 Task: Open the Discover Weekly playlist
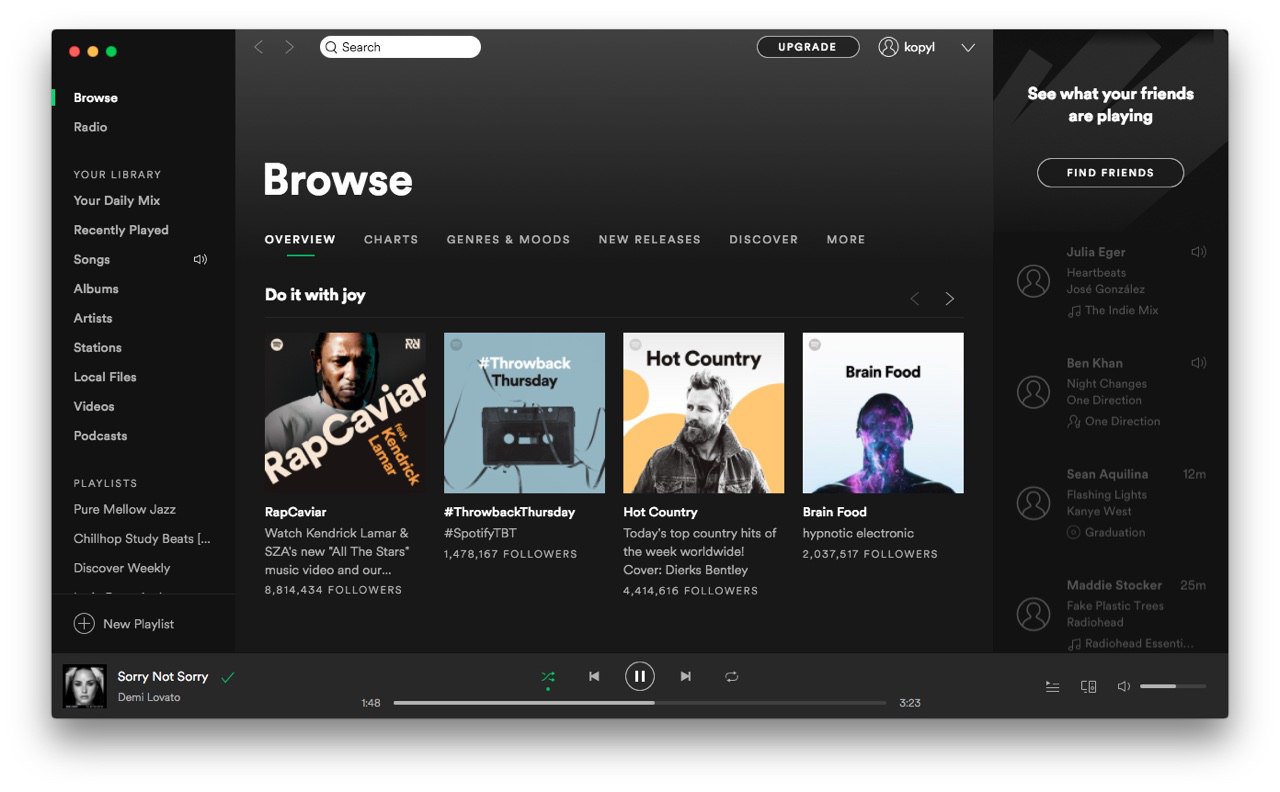point(122,568)
